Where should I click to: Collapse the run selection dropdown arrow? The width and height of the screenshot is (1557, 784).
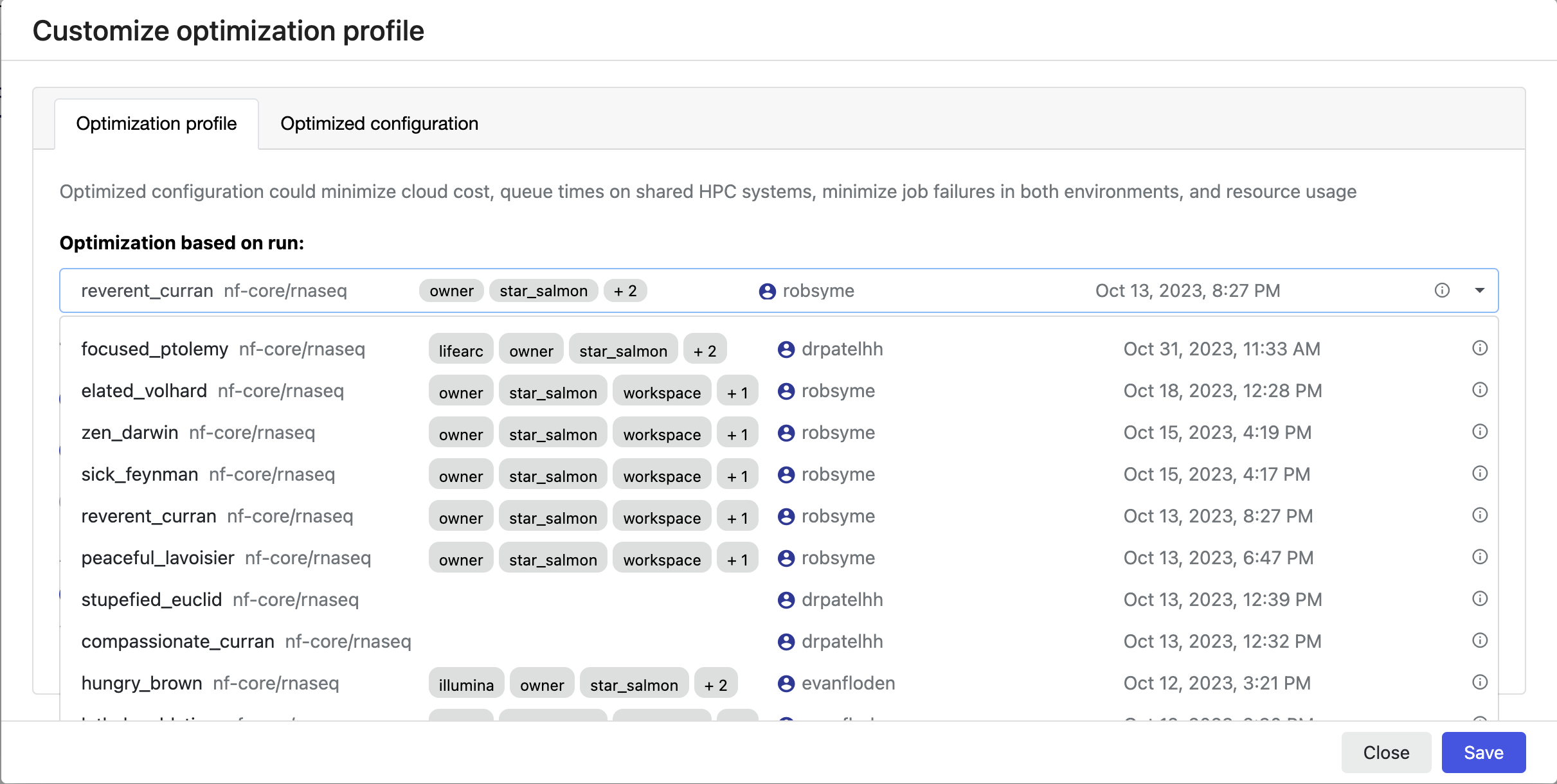(1479, 290)
